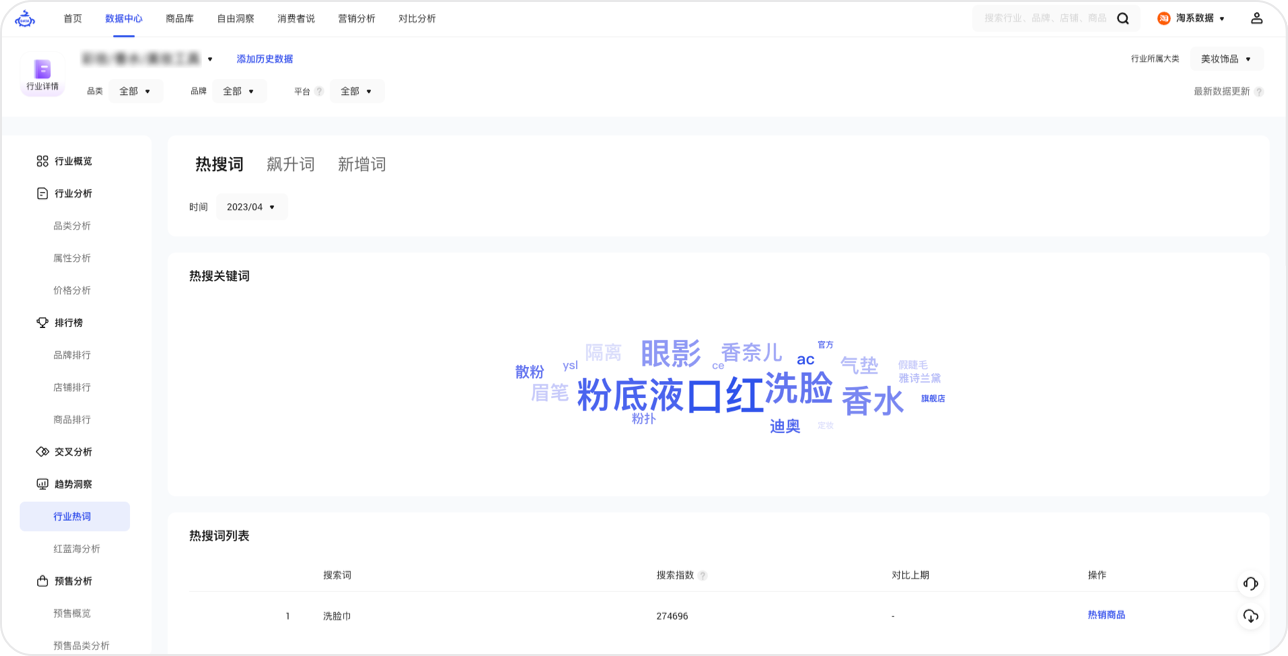This screenshot has height=656, width=1288.
Task: Click help icon beside 最新数据更新
Action: point(1259,92)
